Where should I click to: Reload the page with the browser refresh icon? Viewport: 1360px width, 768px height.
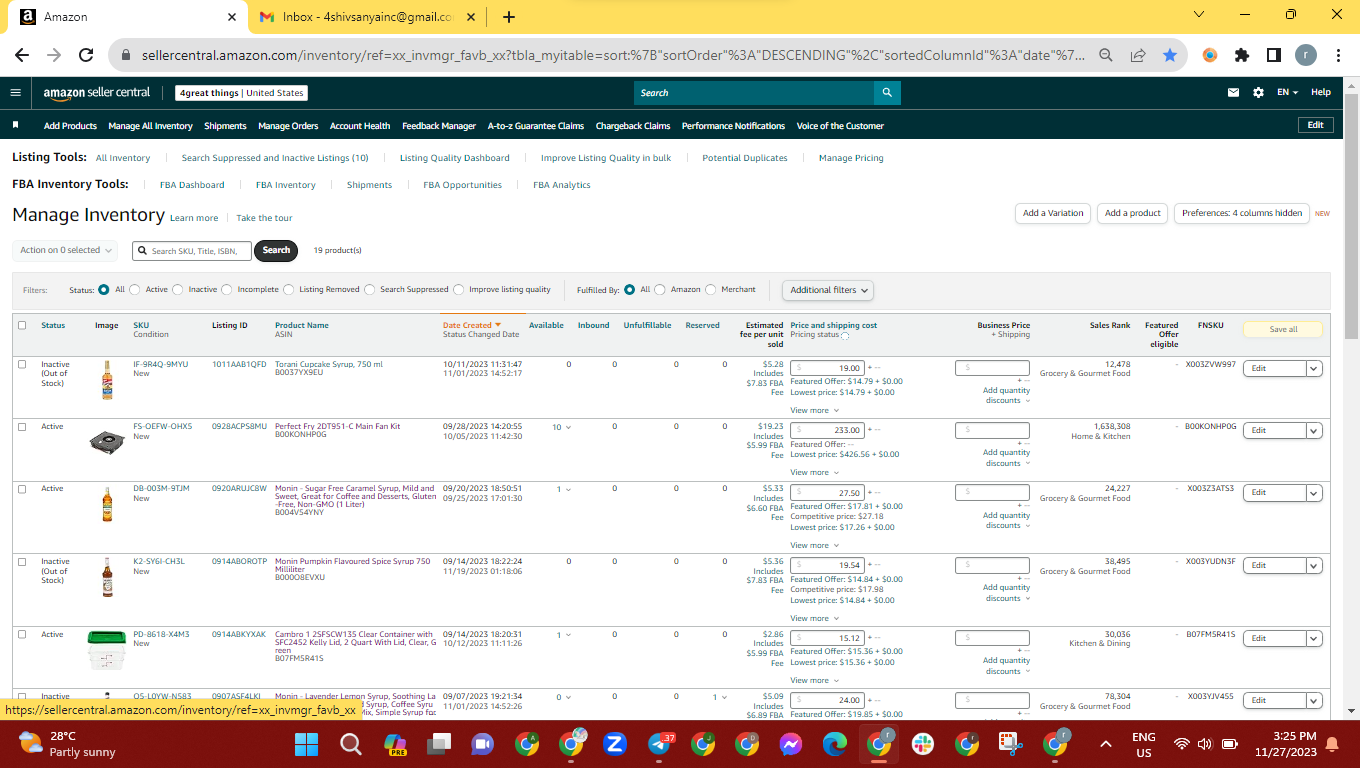(x=86, y=56)
